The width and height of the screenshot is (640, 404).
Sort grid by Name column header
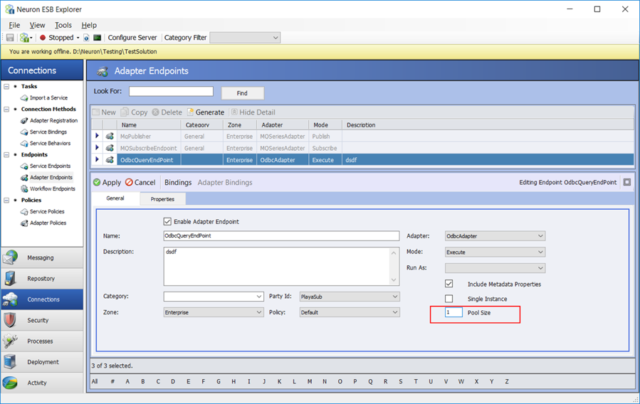(149, 125)
